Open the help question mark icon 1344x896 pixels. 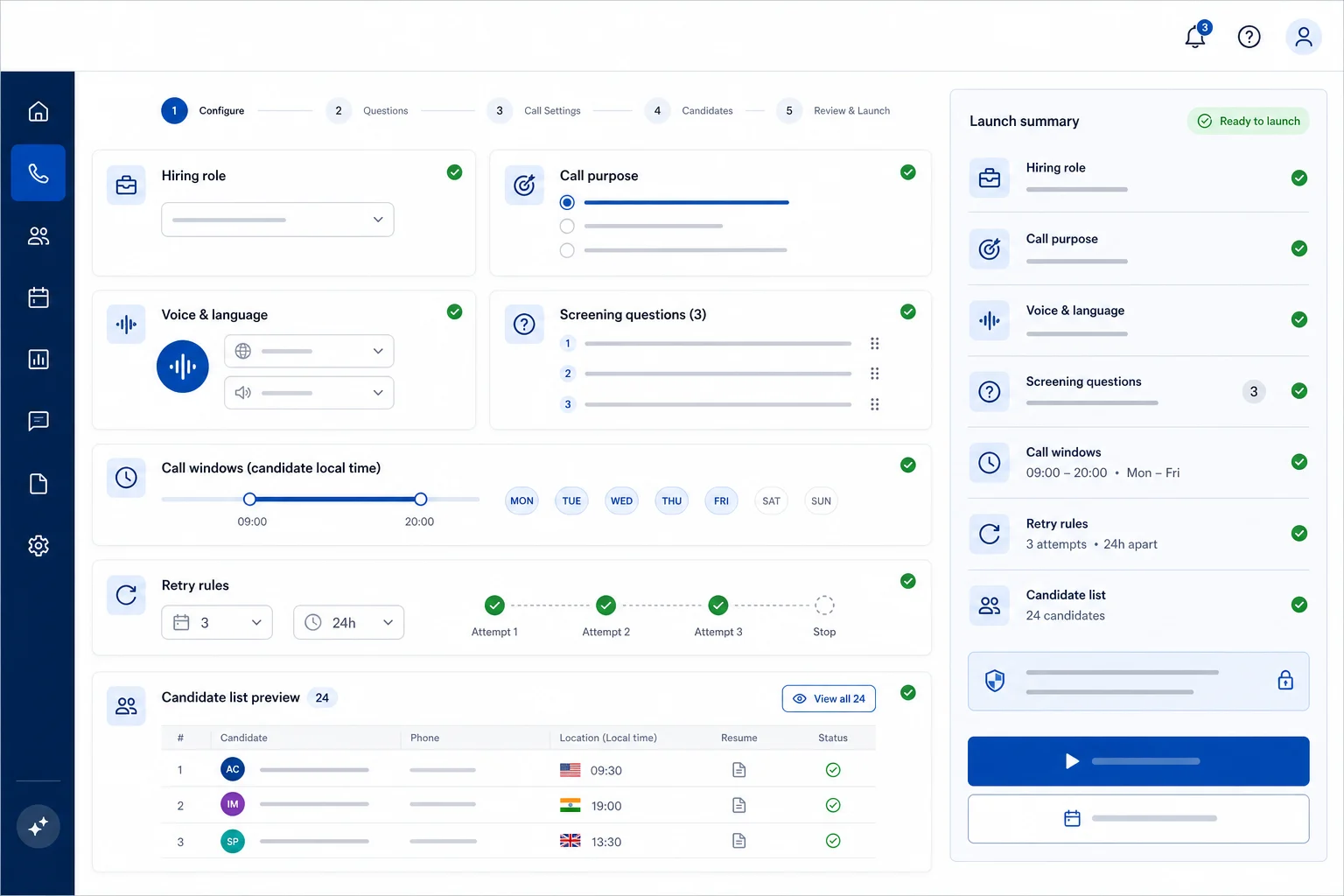tap(1249, 37)
